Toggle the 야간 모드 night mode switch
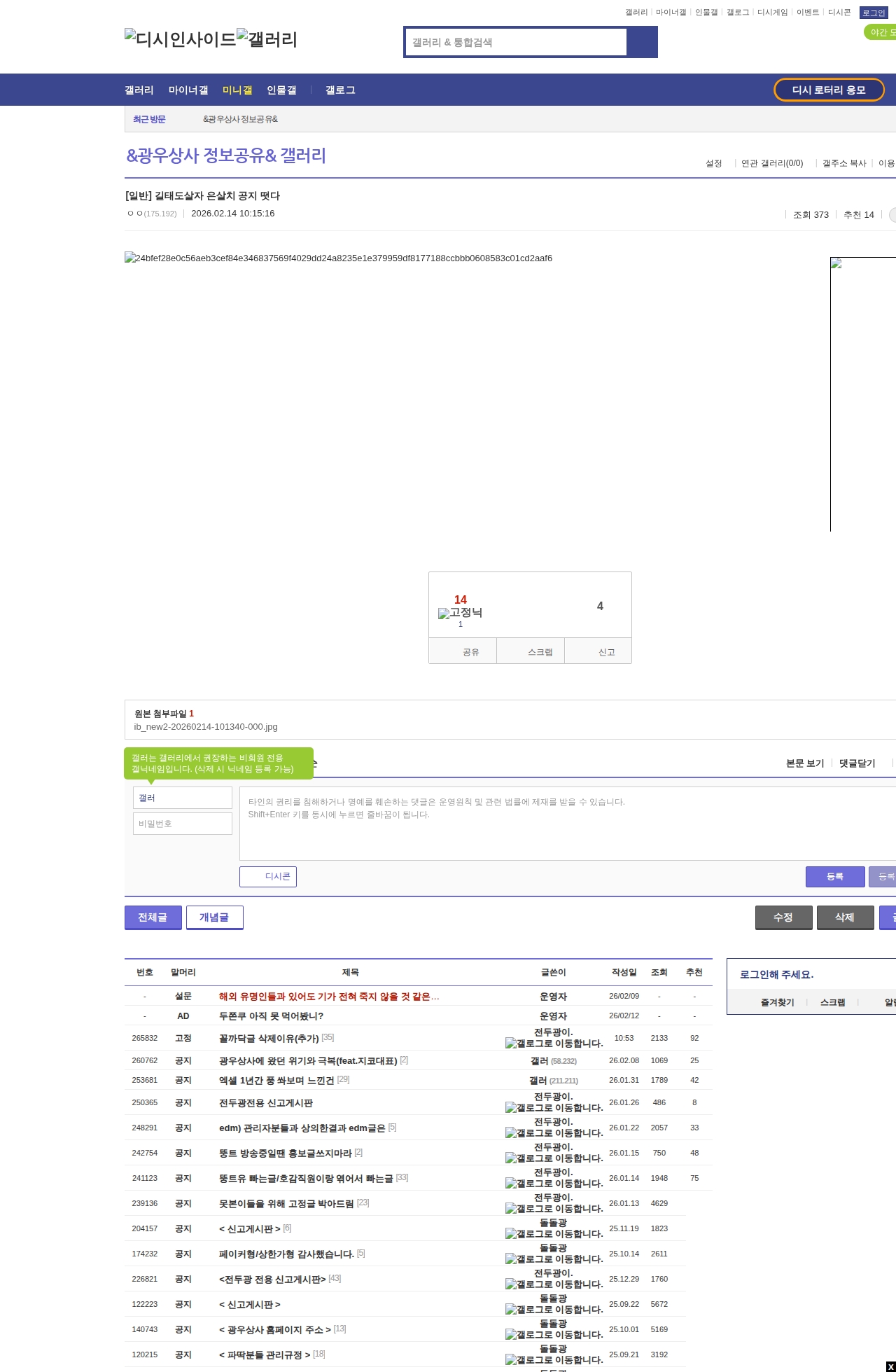The image size is (896, 1372). [x=881, y=32]
